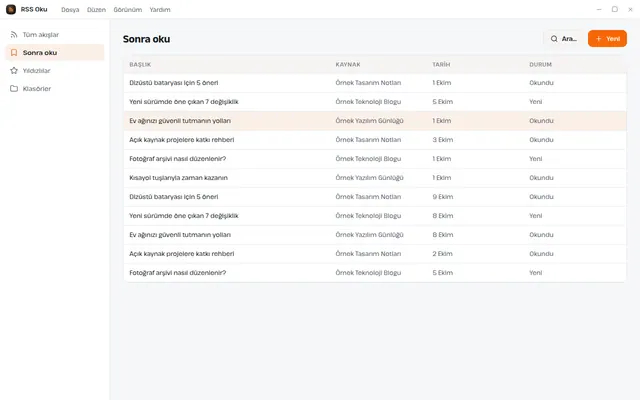
Task: Select the Fotoğraf arşivi article dated 1 Ekim
Action: pyautogui.click(x=375, y=159)
